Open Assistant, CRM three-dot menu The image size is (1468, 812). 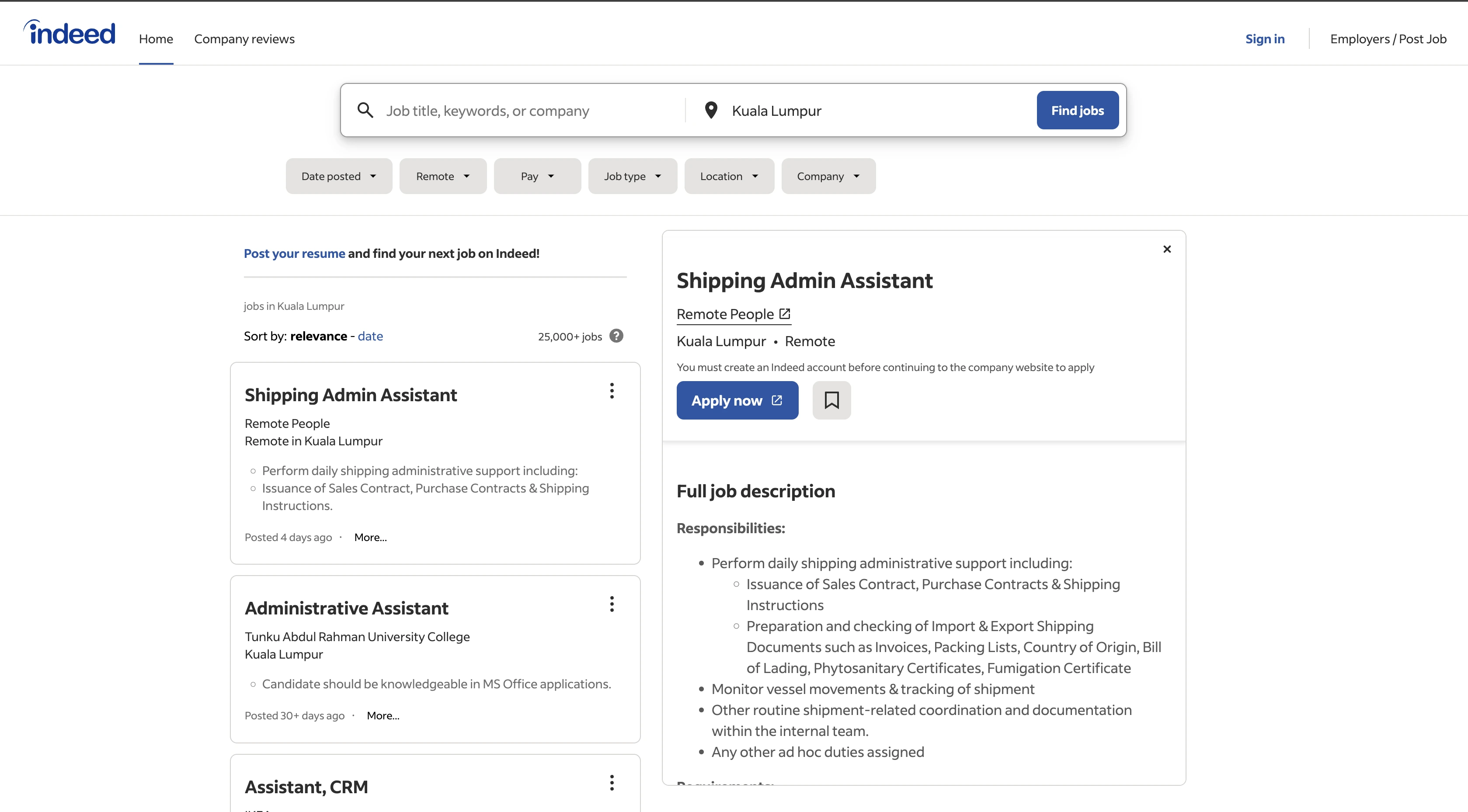[x=612, y=783]
